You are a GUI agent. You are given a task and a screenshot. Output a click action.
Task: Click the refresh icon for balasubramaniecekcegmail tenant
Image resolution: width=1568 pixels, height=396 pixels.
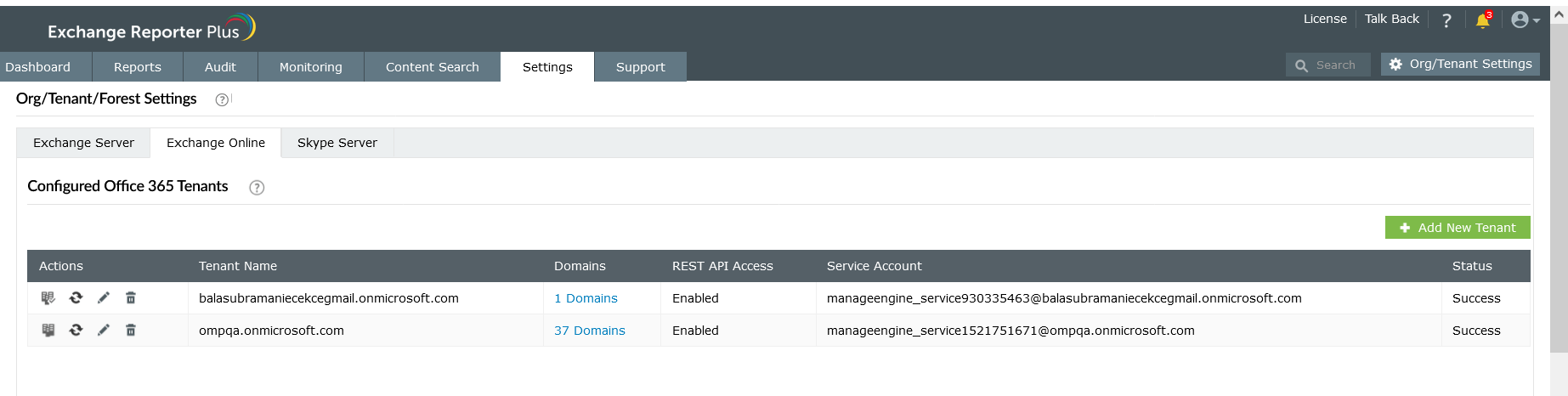pos(76,297)
